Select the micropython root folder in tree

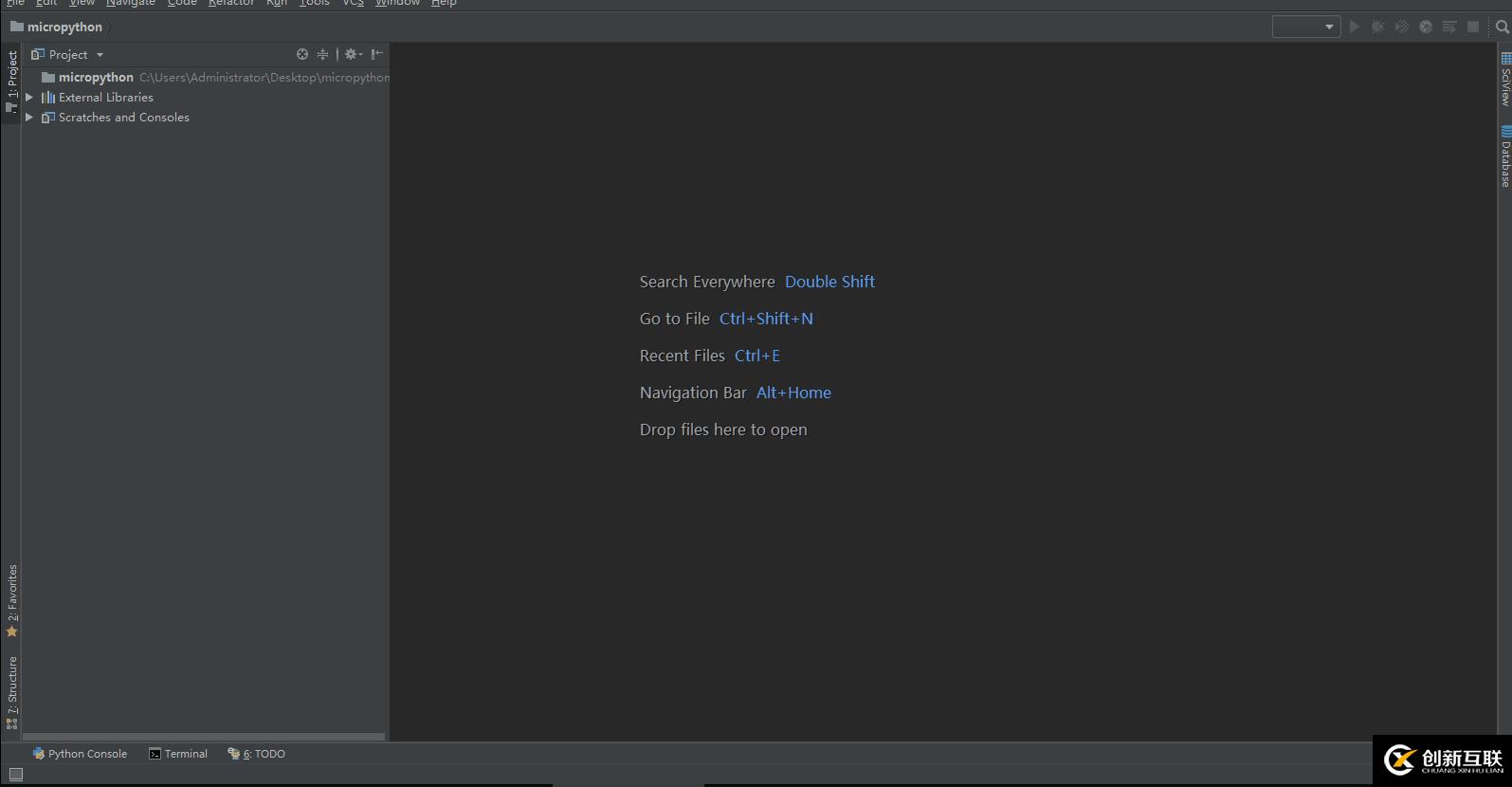pos(205,77)
